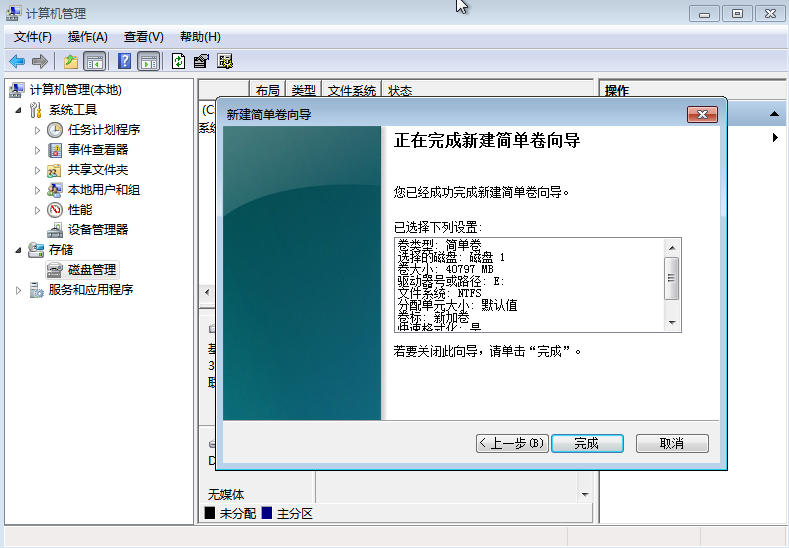789x548 pixels.
Task: Open 共享文件夹 tree item
Action: pyautogui.click(x=98, y=170)
